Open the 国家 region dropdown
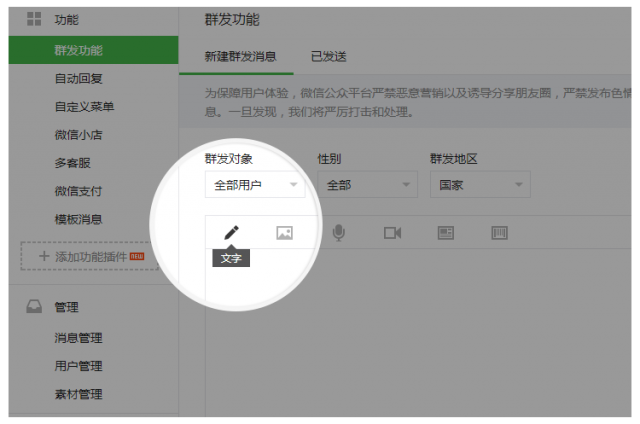 [480, 185]
